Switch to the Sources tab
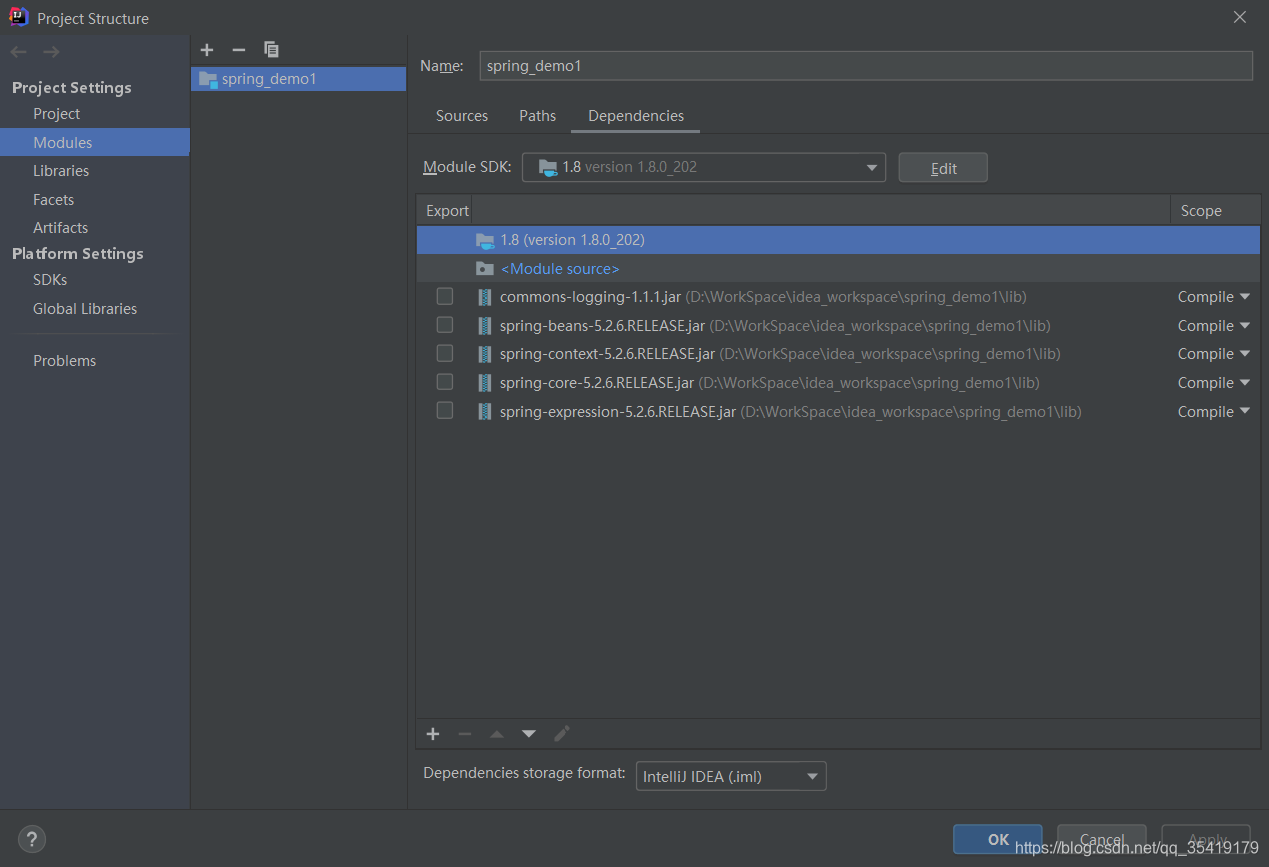Screen dimensions: 1269x867 pyautogui.click(x=462, y=116)
